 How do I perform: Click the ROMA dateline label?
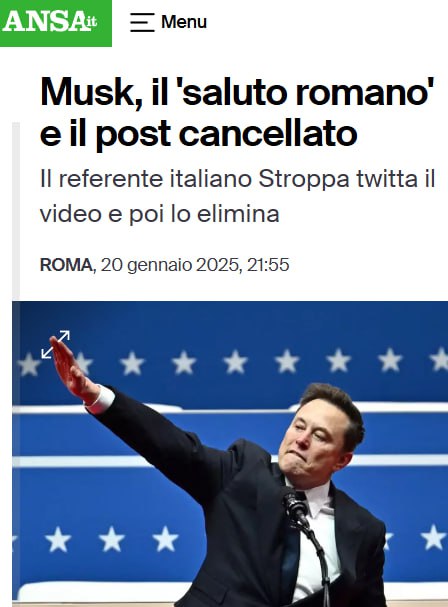[x=66, y=265]
